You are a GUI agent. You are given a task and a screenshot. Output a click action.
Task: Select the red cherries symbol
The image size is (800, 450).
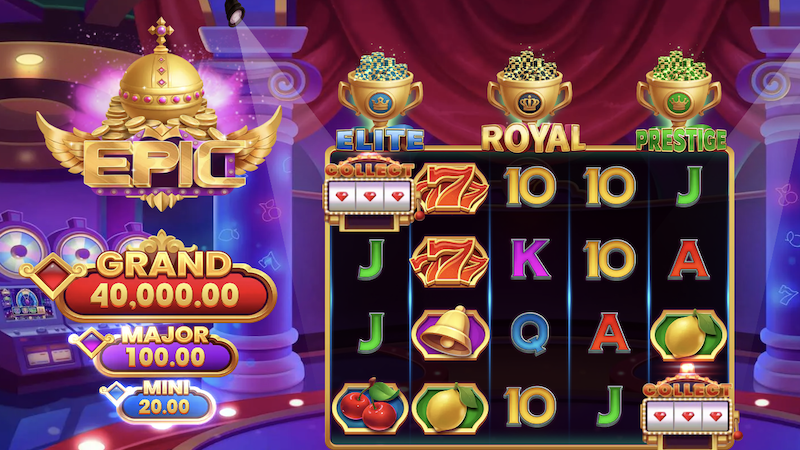tap(370, 406)
